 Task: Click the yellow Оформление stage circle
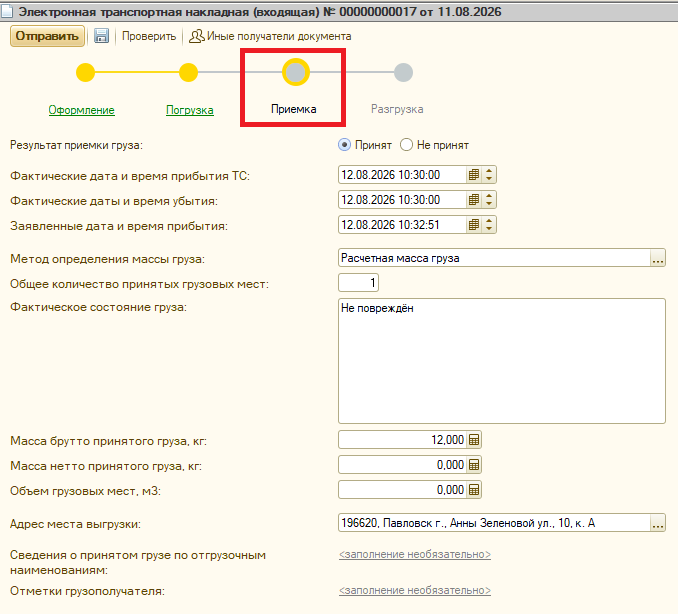tap(85, 72)
